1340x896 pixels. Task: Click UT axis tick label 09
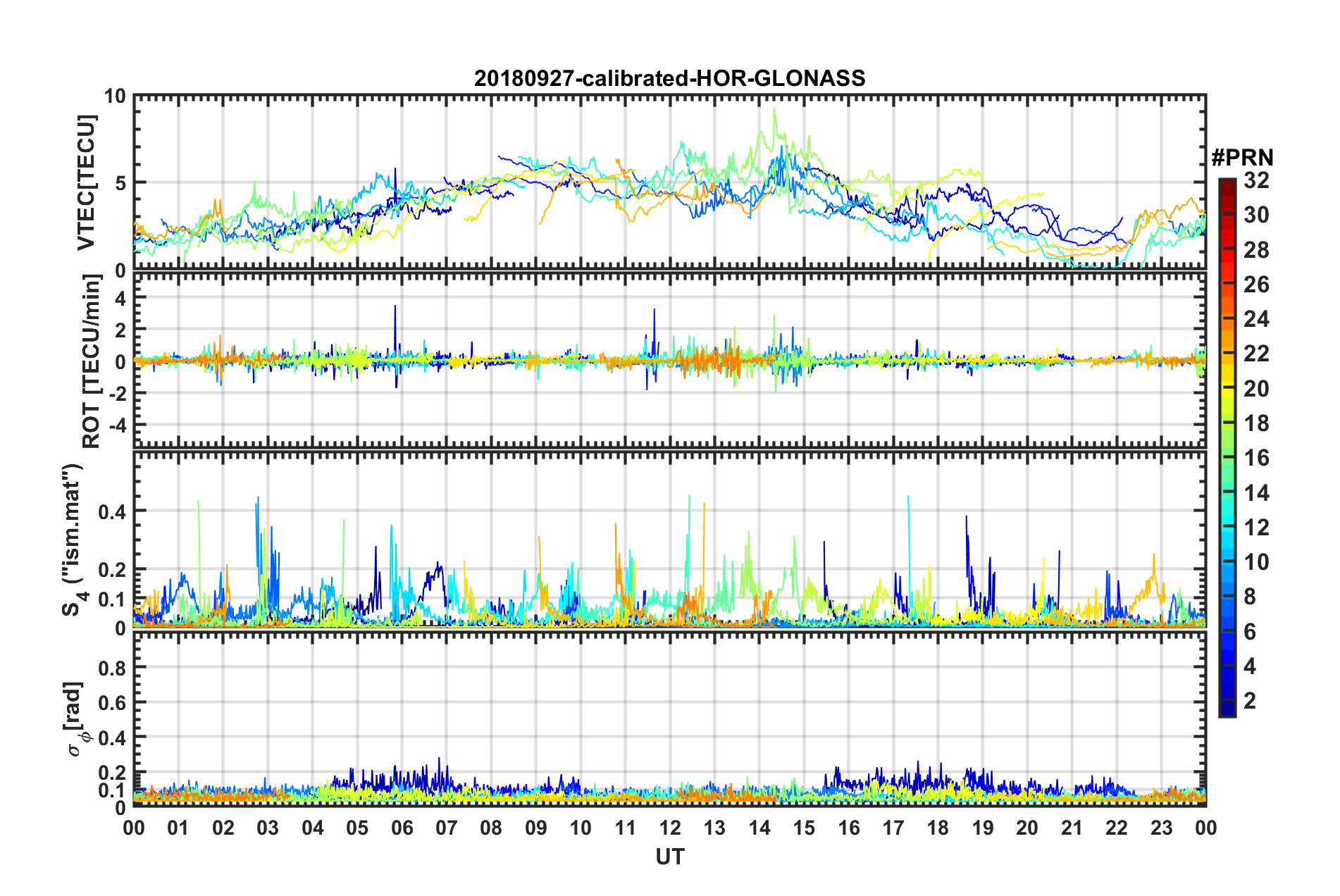(536, 828)
